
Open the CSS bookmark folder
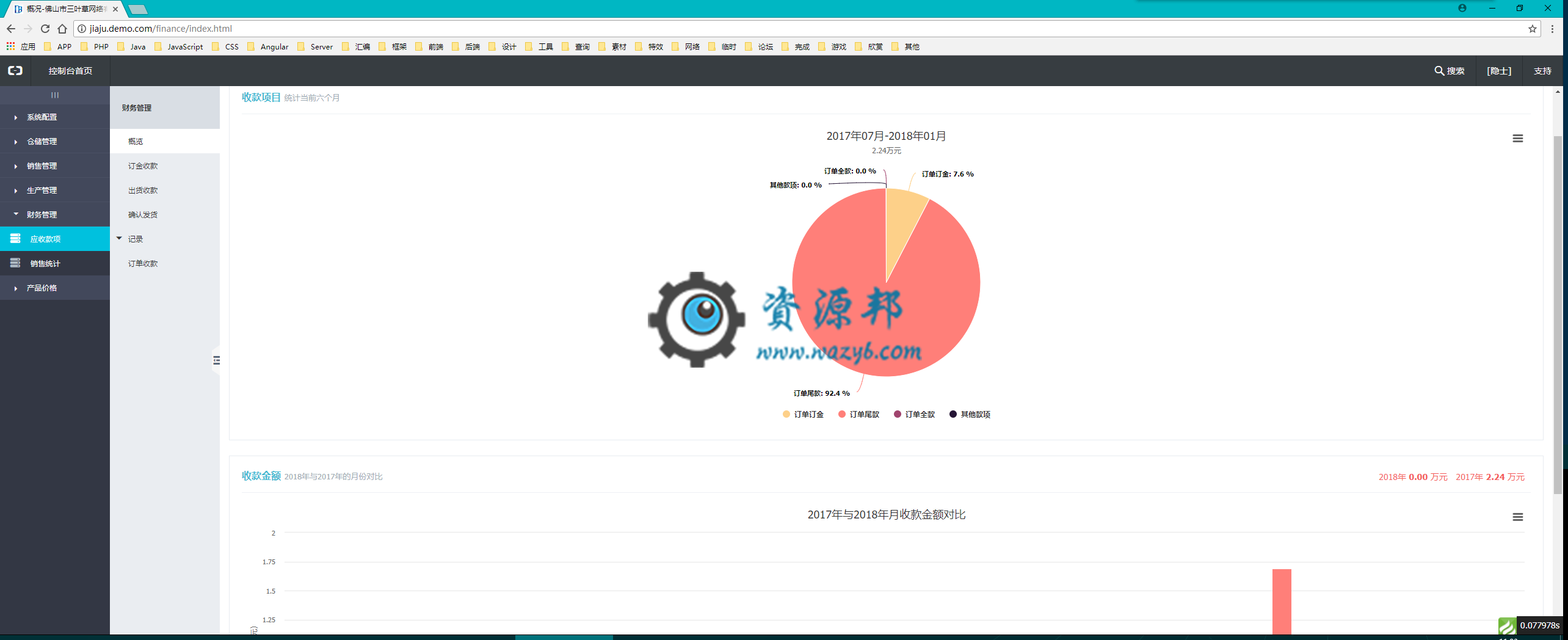click(225, 46)
